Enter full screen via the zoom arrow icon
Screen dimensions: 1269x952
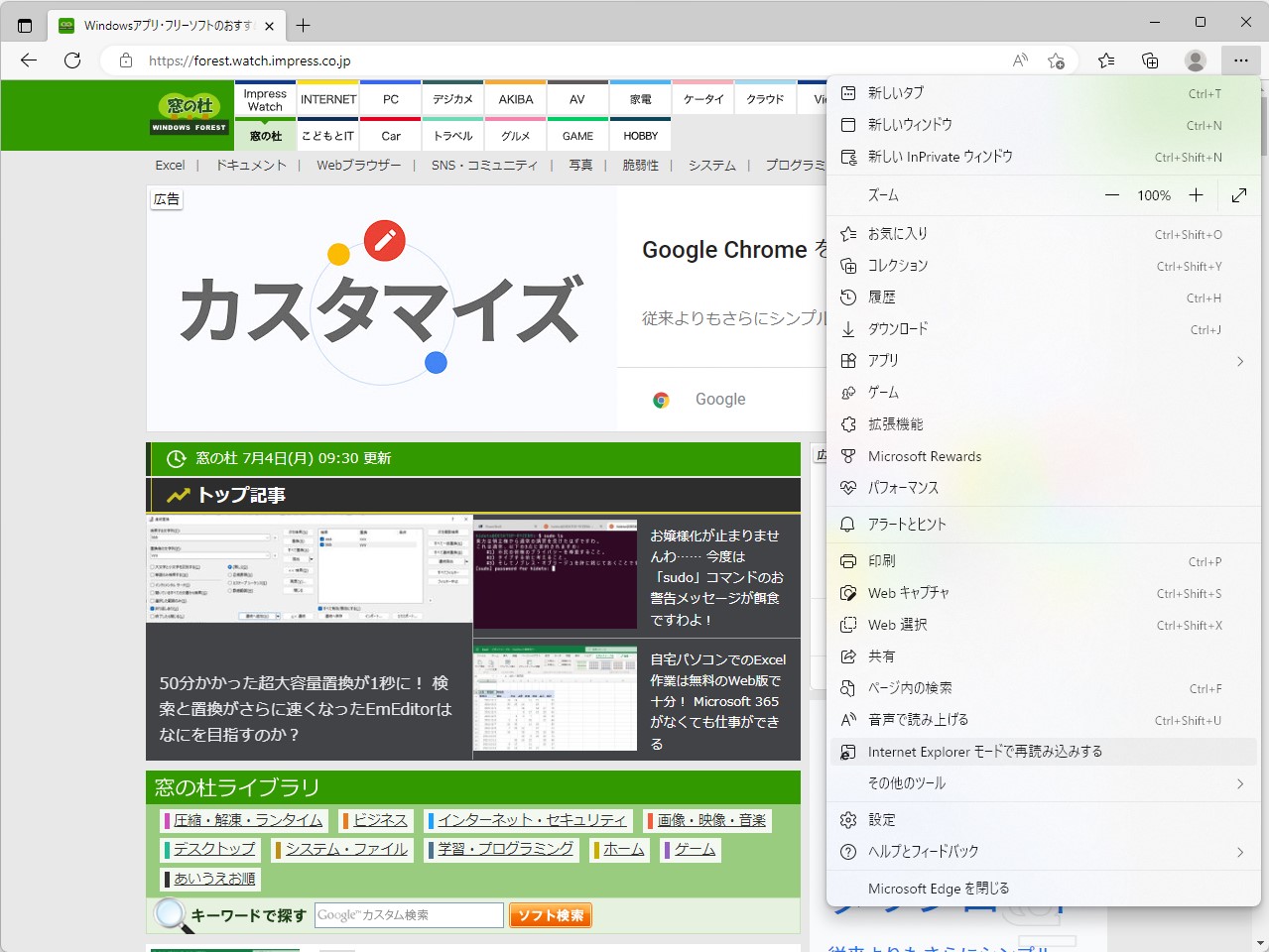click(1237, 195)
